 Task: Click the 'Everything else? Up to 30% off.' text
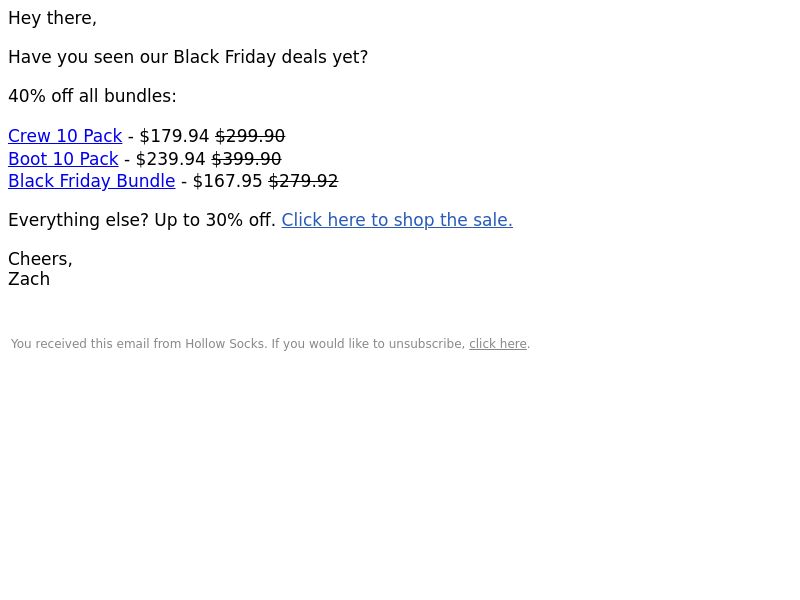pyautogui.click(x=142, y=220)
